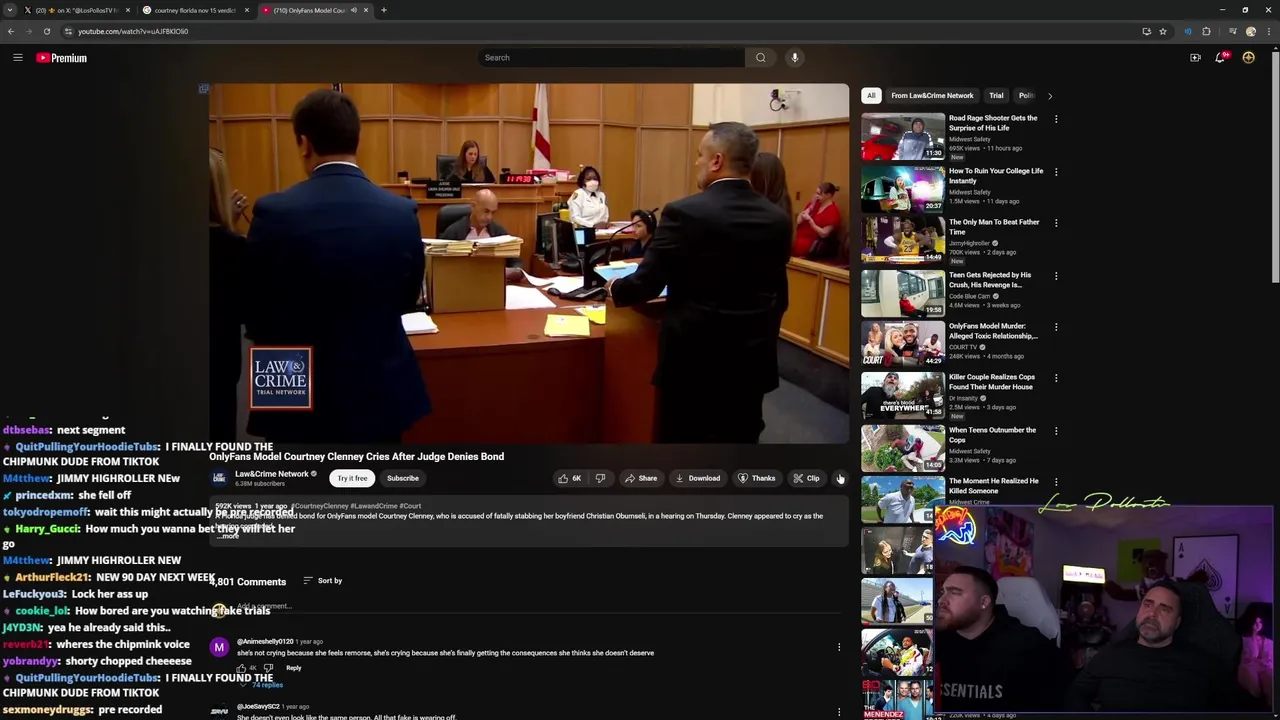Go to YouTube Premium home logo
Viewport: 1280px width, 720px height.
click(x=62, y=58)
